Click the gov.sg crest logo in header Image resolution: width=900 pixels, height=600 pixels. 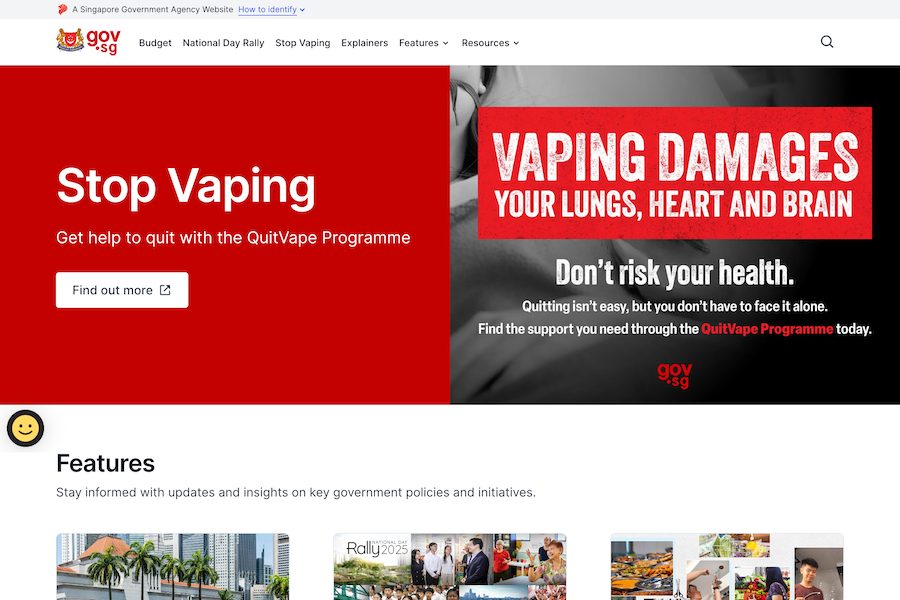(x=87, y=42)
